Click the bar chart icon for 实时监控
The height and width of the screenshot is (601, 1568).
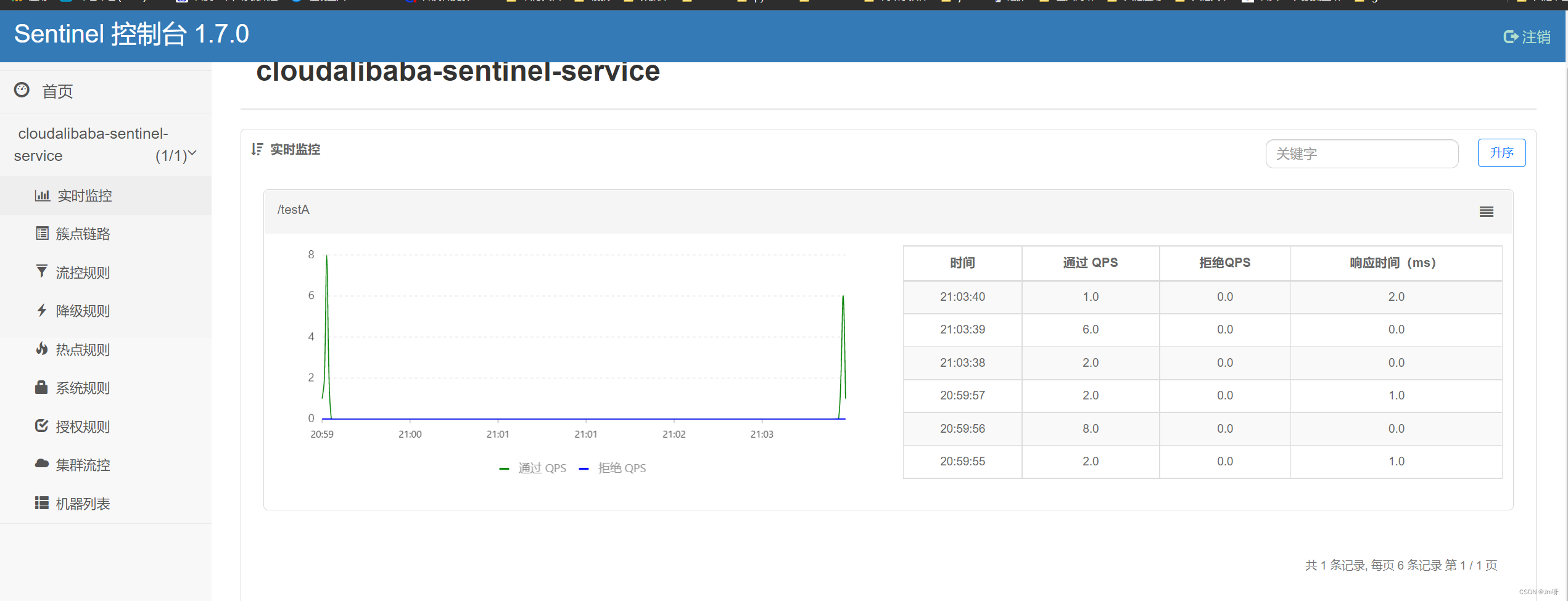click(x=42, y=195)
